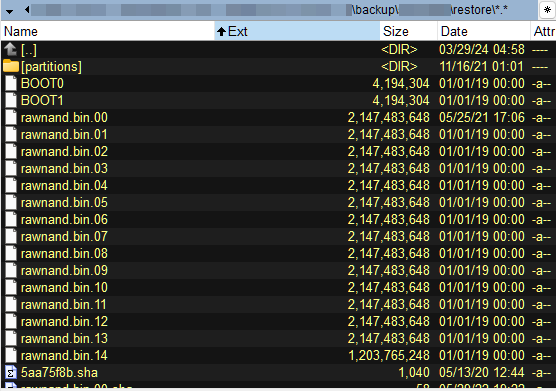Select file 5aa75f8b.sha
The width and height of the screenshot is (556, 391).
click(x=59, y=373)
